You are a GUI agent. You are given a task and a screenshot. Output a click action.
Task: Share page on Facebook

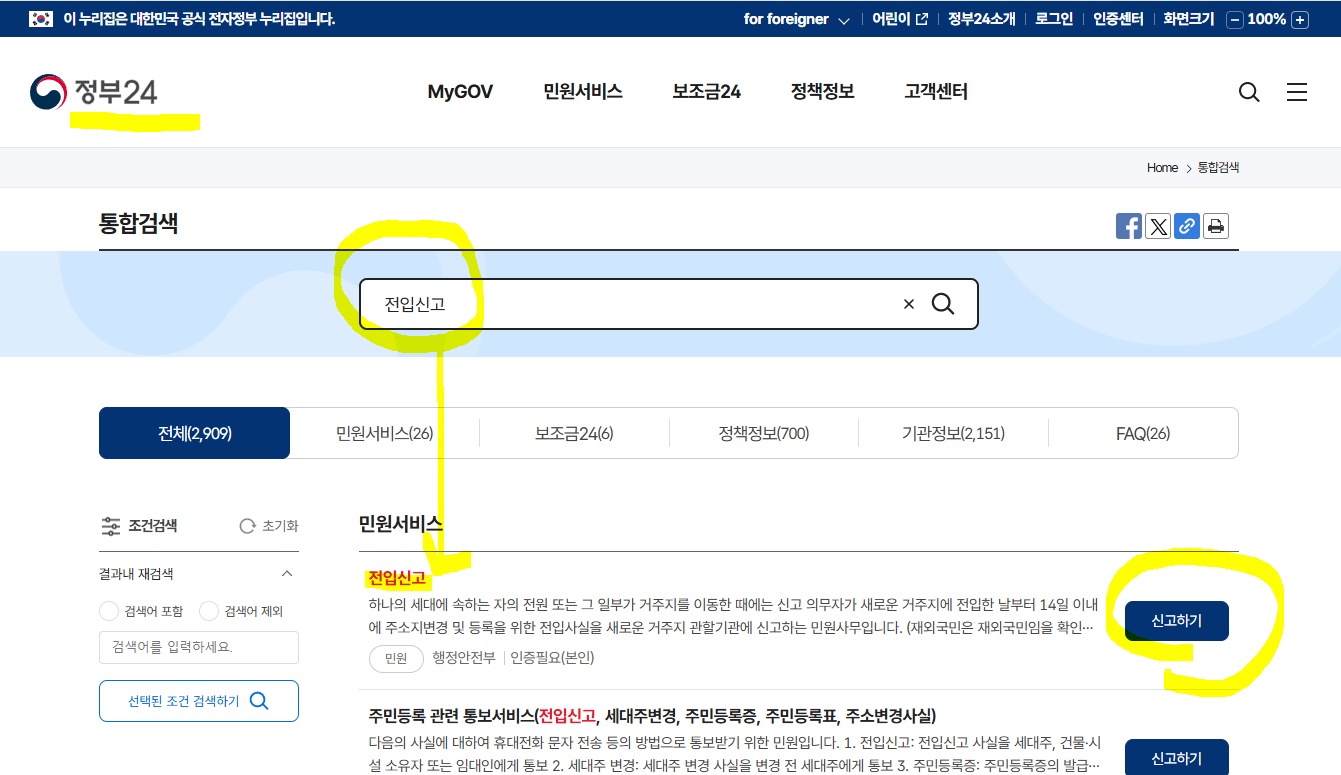tap(1129, 226)
